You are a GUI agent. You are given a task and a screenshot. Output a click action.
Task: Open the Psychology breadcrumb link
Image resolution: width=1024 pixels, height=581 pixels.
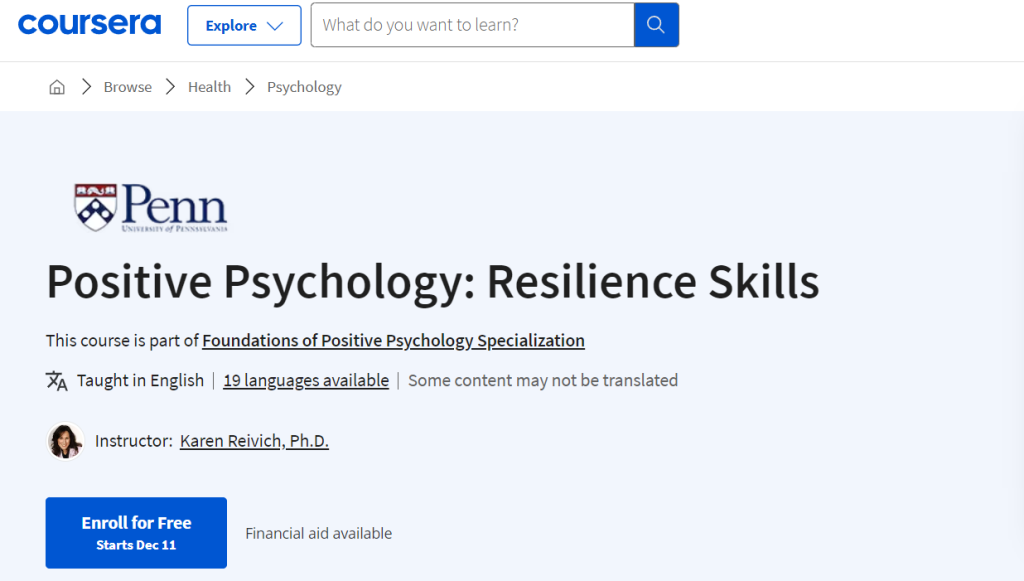[x=304, y=87]
